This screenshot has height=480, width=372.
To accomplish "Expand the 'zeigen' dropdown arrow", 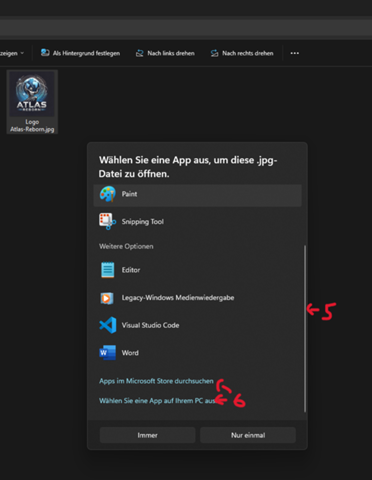I will coord(22,53).
